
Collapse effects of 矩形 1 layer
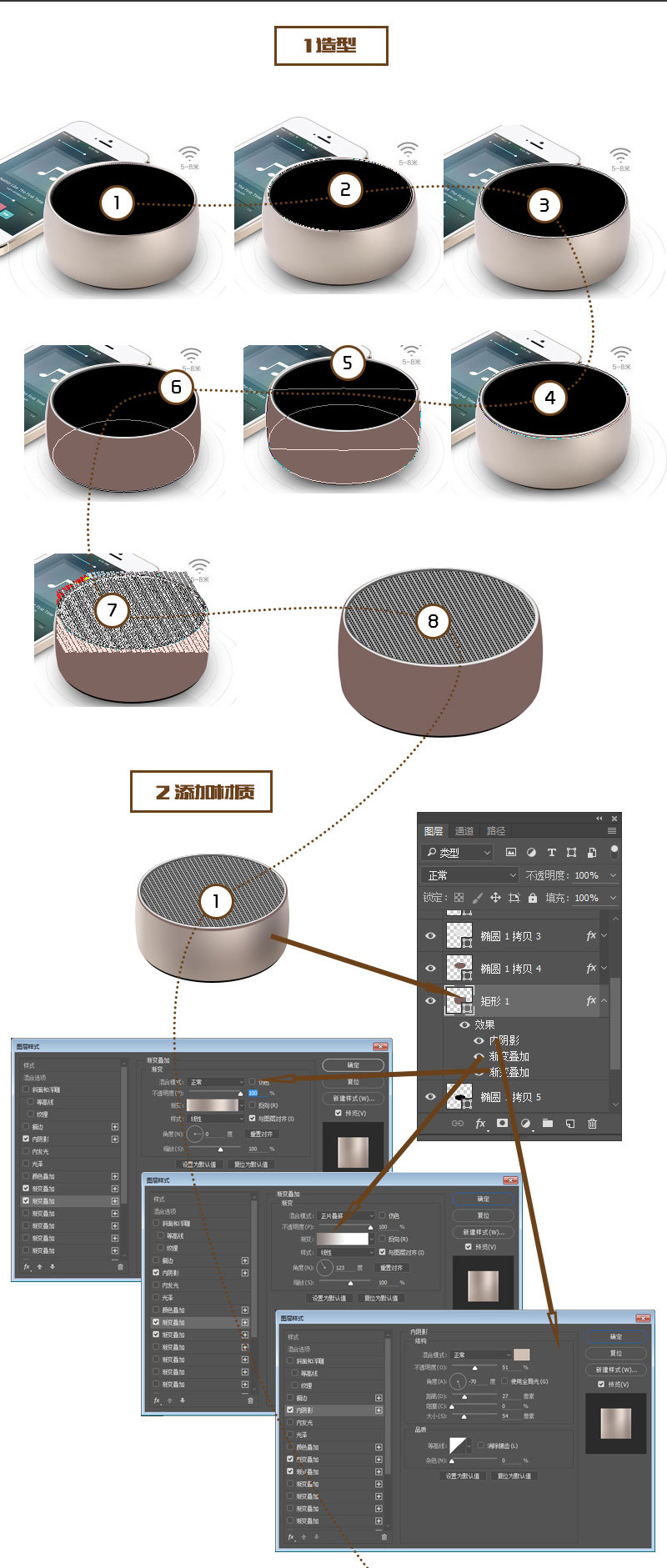604,1000
